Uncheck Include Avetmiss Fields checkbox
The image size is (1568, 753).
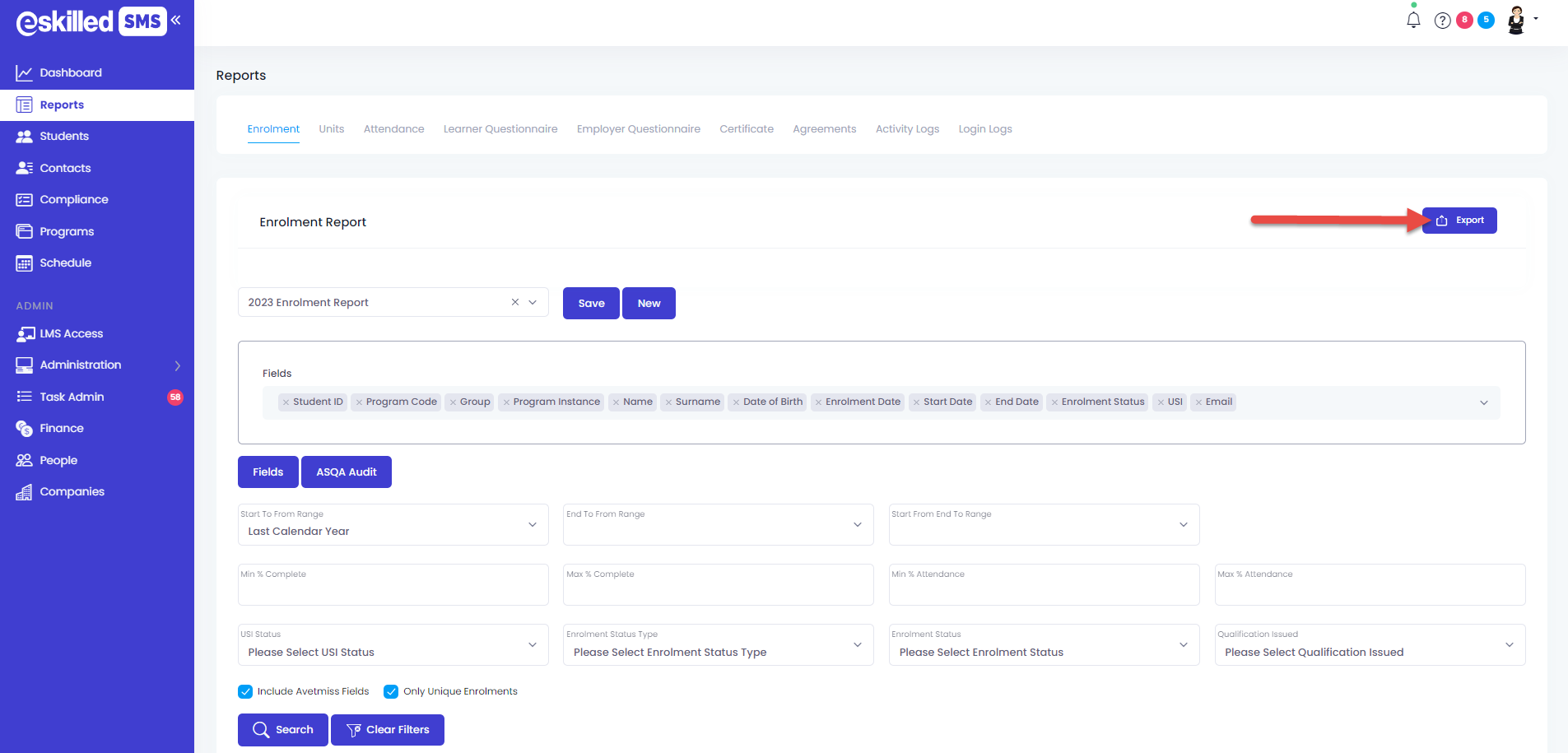click(x=245, y=691)
